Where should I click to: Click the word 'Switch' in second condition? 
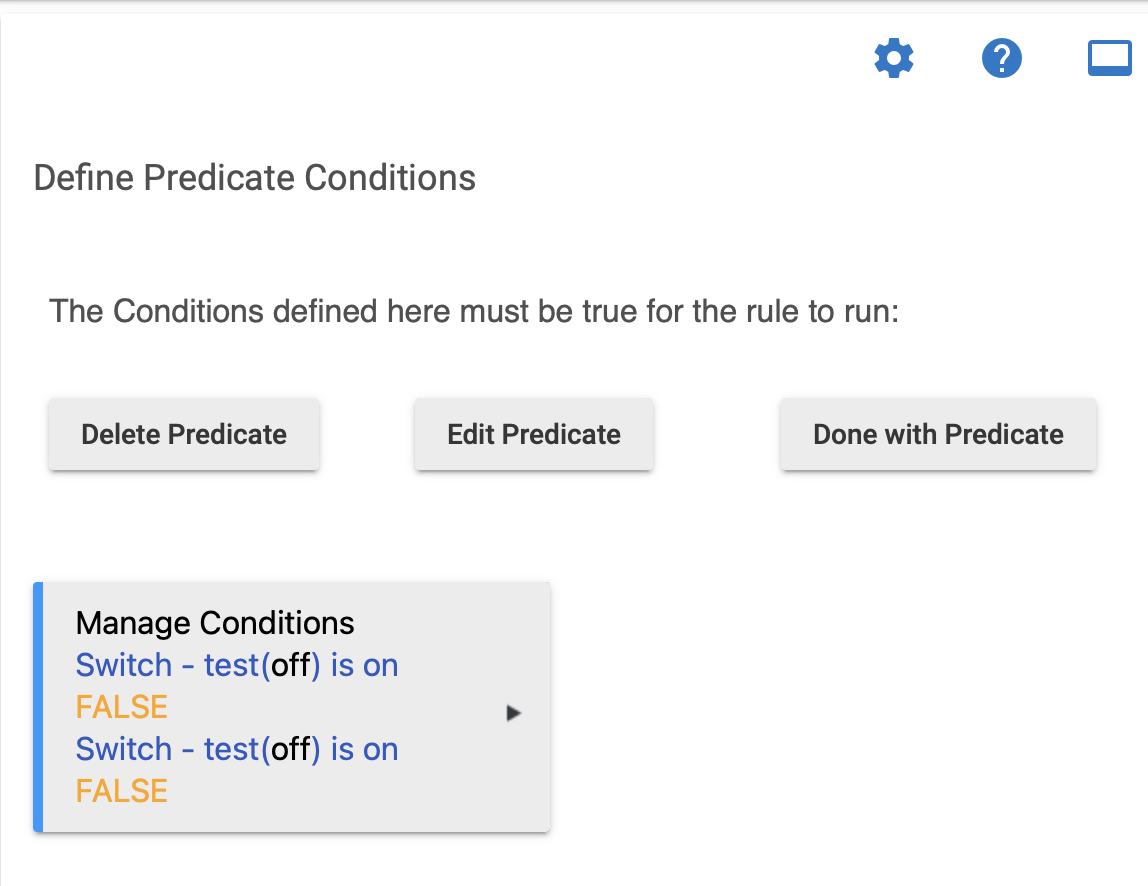tap(124, 749)
